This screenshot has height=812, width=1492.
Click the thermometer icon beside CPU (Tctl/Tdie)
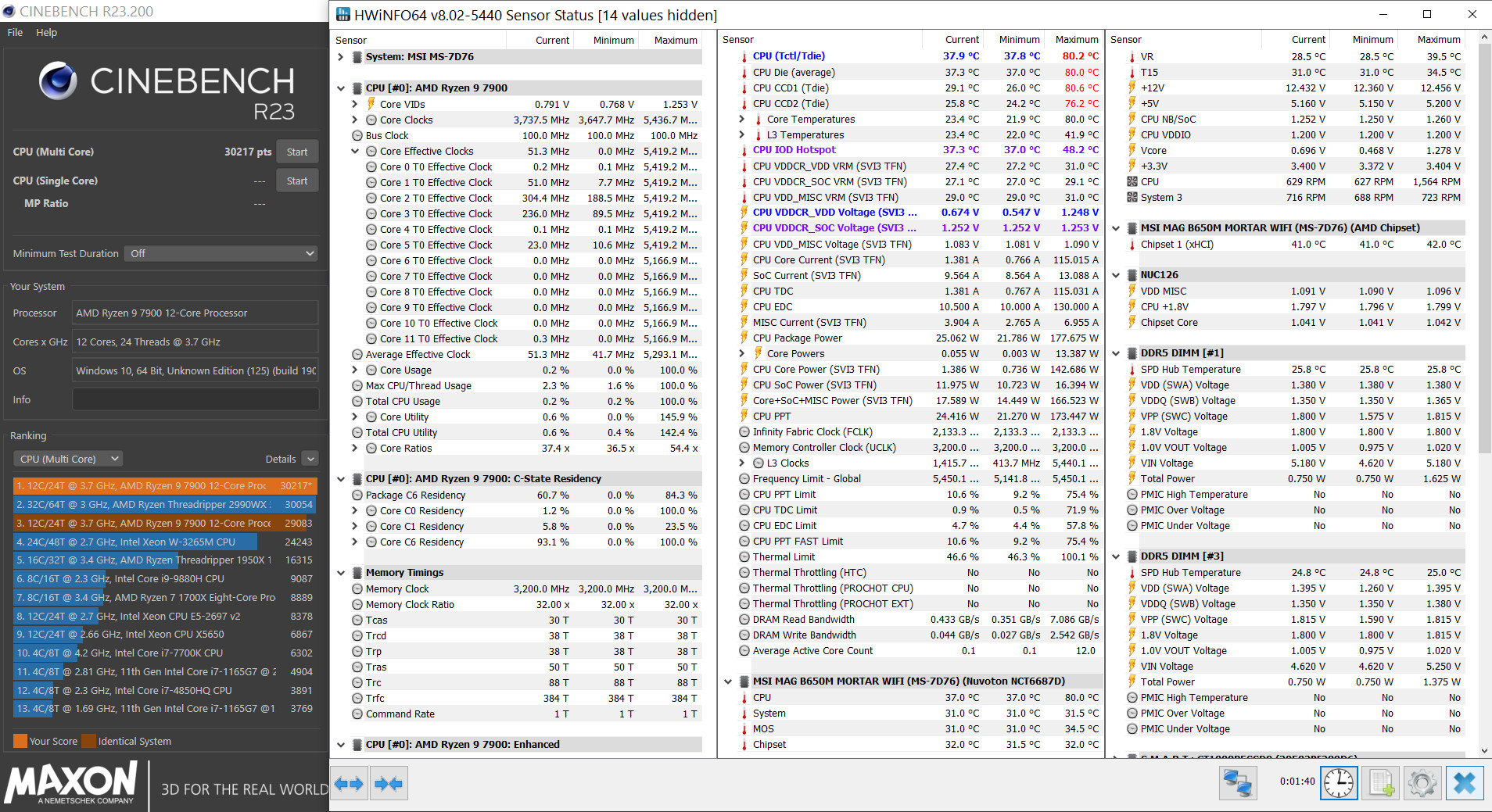pyautogui.click(x=744, y=56)
